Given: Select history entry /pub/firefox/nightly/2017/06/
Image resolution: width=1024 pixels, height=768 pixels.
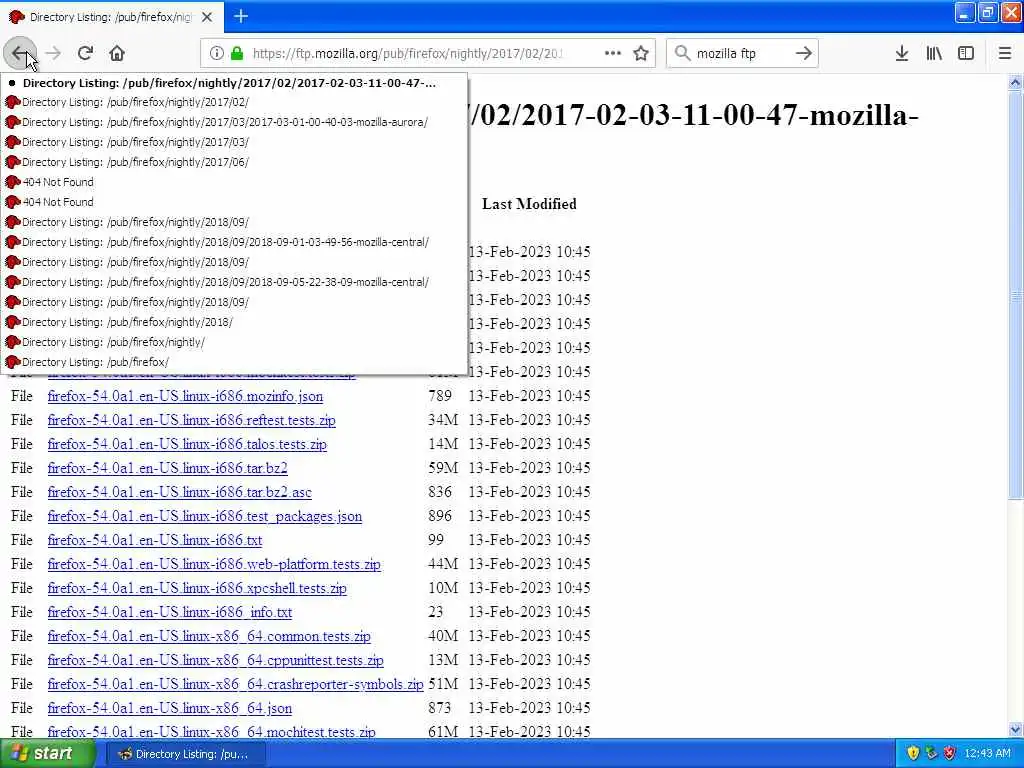Looking at the screenshot, I should (x=234, y=163).
